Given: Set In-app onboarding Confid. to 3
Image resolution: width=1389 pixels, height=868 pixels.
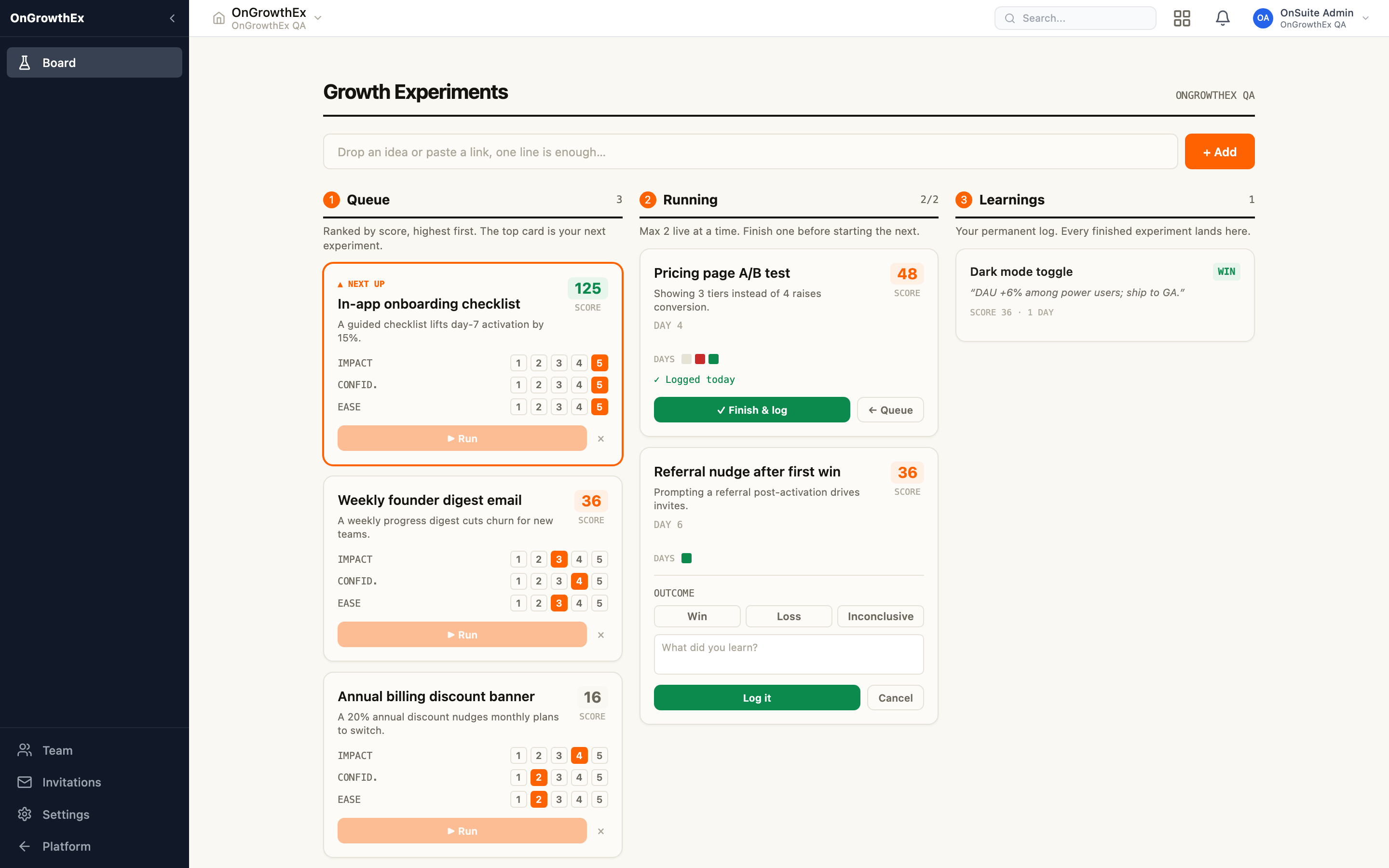Looking at the screenshot, I should pyautogui.click(x=559, y=385).
